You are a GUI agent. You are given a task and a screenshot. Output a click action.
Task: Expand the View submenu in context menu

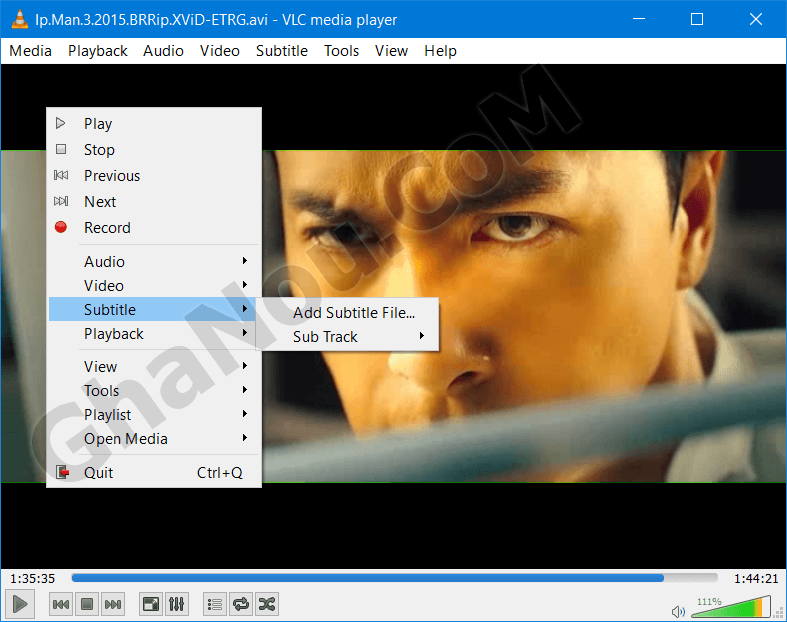(x=154, y=366)
